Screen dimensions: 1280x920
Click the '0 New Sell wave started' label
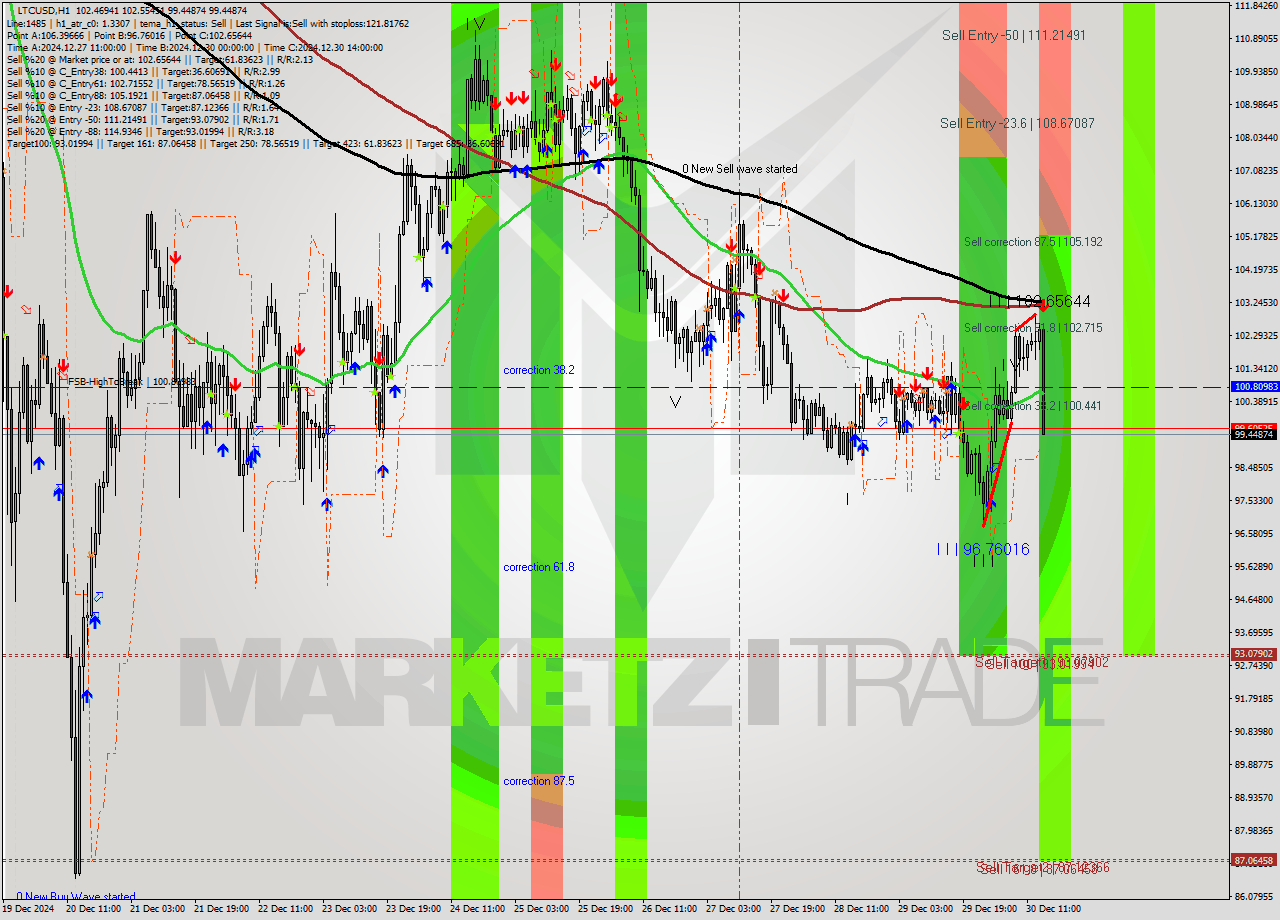(740, 169)
